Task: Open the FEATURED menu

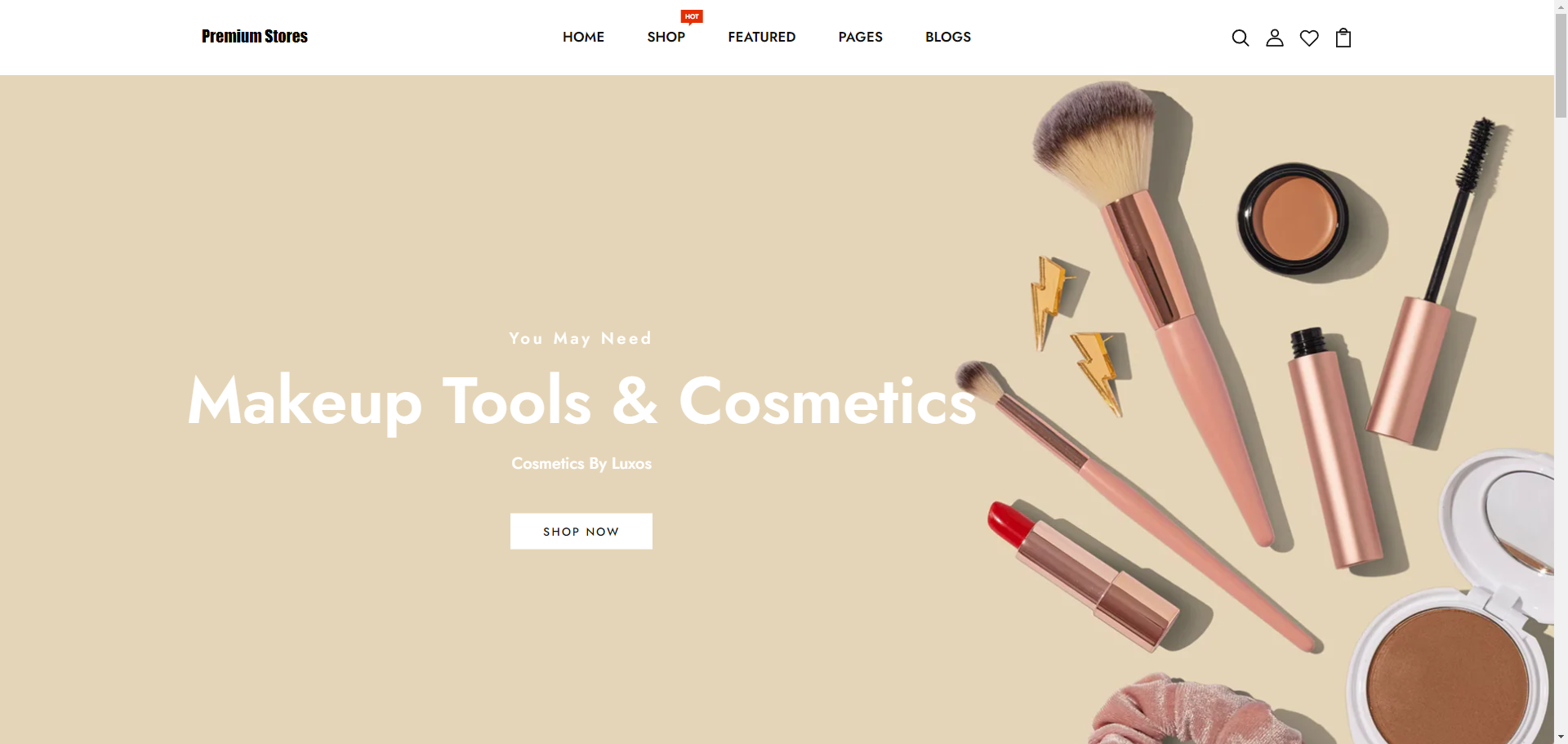Action: pyautogui.click(x=761, y=37)
